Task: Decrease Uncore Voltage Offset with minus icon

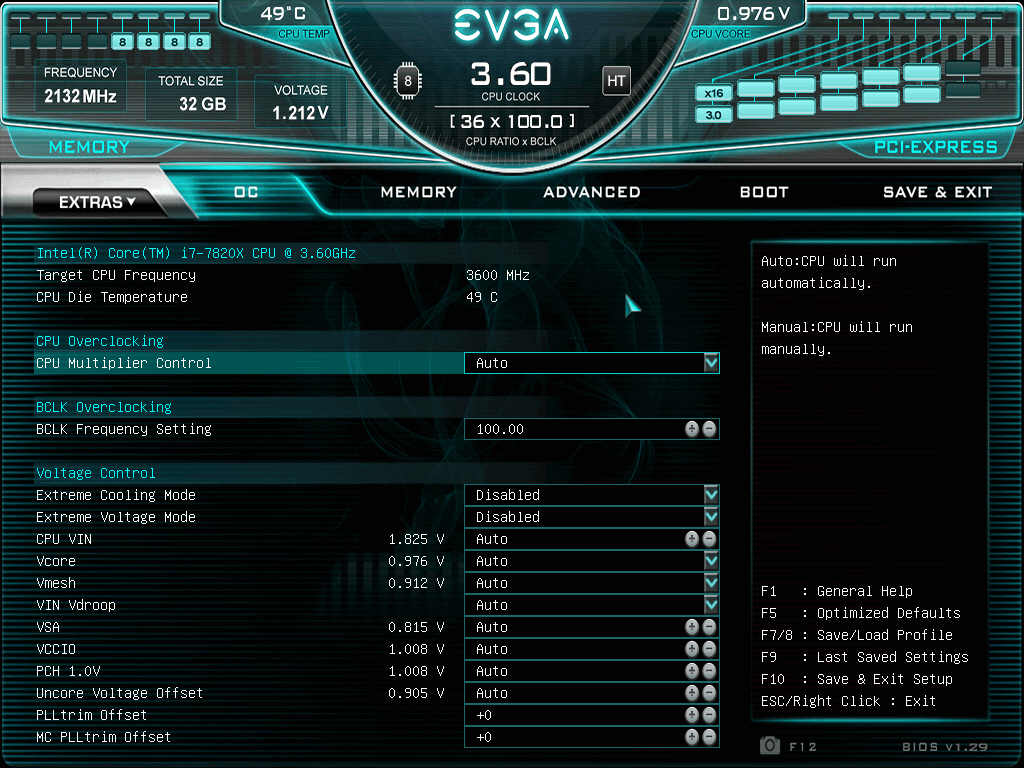Action: [709, 693]
